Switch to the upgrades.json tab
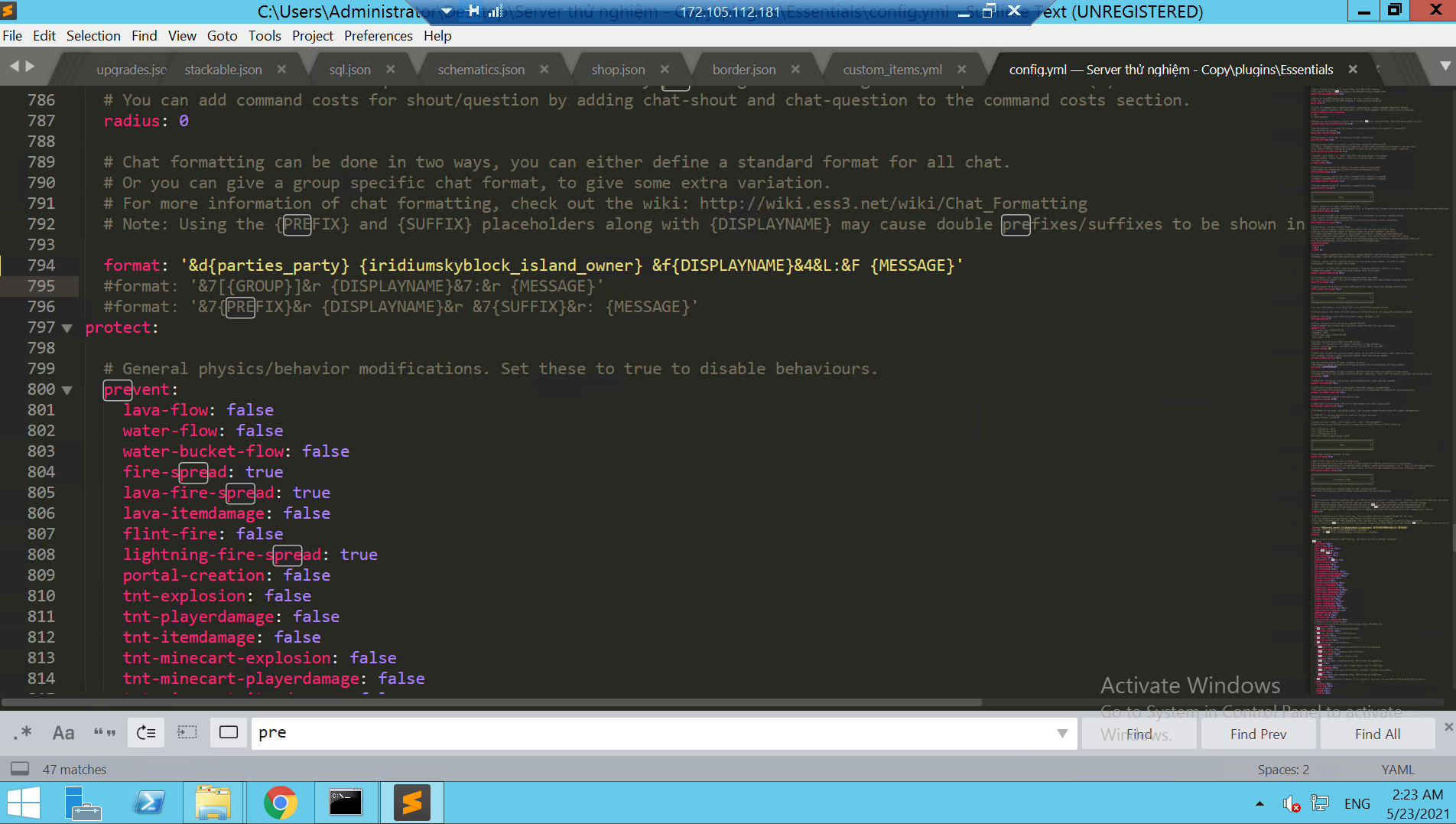The image size is (1456, 824). click(x=130, y=70)
